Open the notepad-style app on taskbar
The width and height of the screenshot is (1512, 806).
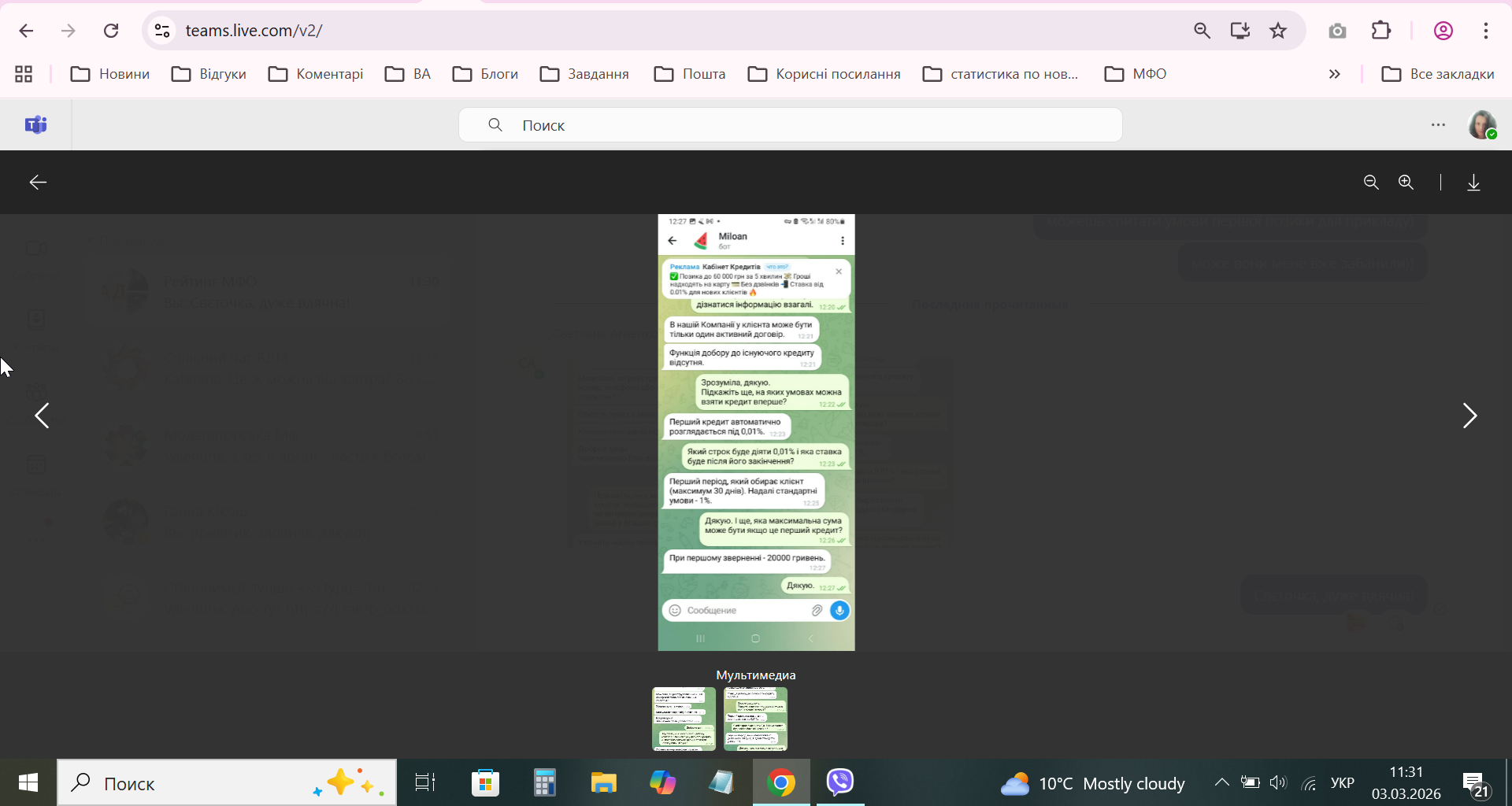pyautogui.click(x=721, y=782)
